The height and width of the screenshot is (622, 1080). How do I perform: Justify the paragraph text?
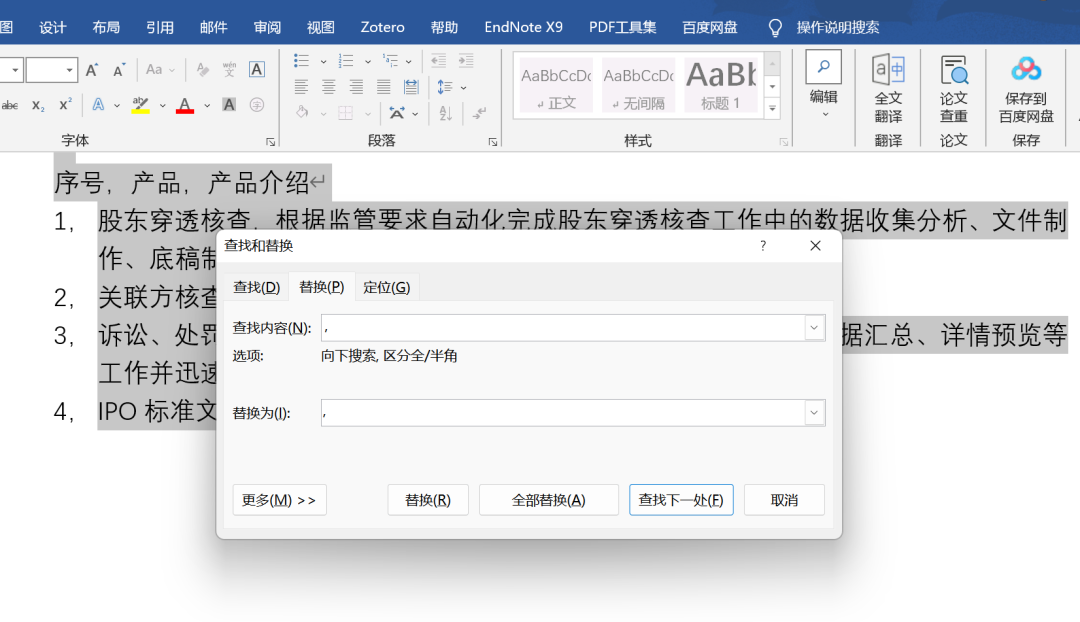coord(384,87)
